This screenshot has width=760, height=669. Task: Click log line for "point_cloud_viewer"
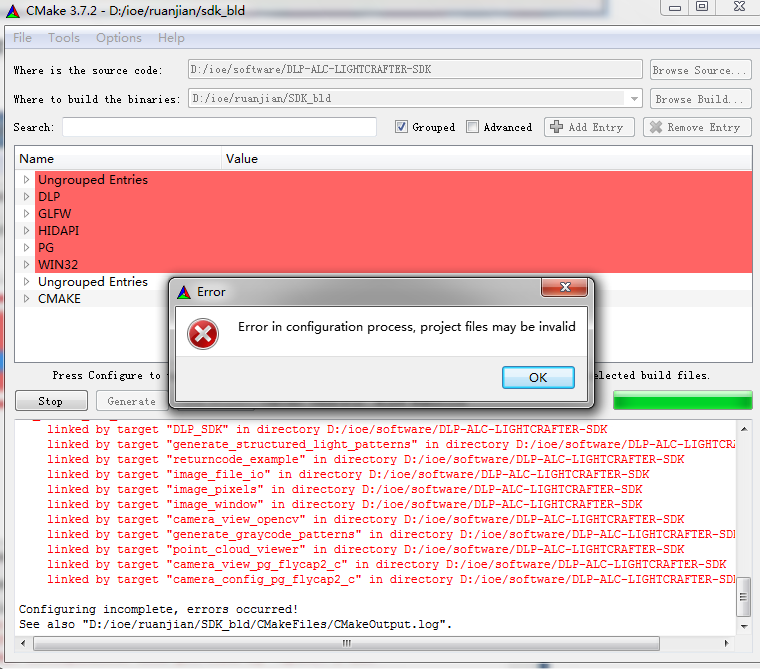365,549
